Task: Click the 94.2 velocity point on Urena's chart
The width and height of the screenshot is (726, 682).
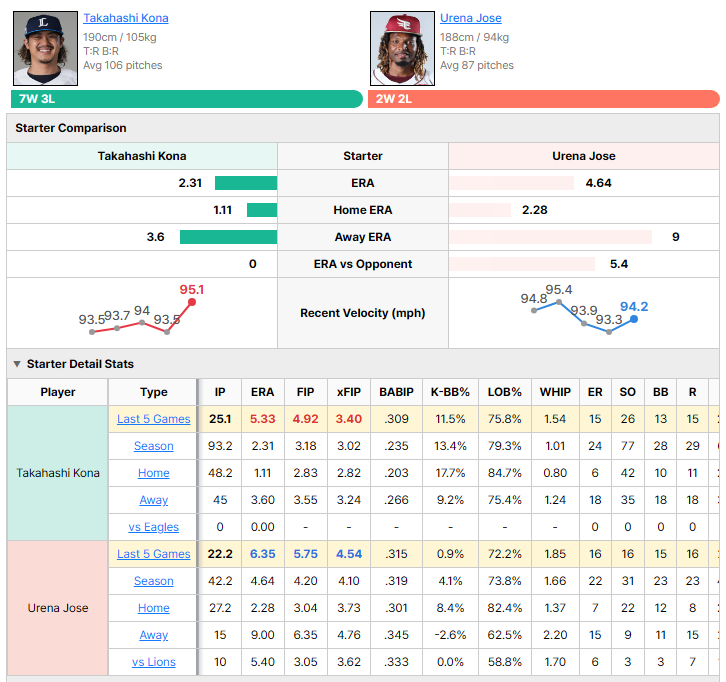Action: (634, 319)
